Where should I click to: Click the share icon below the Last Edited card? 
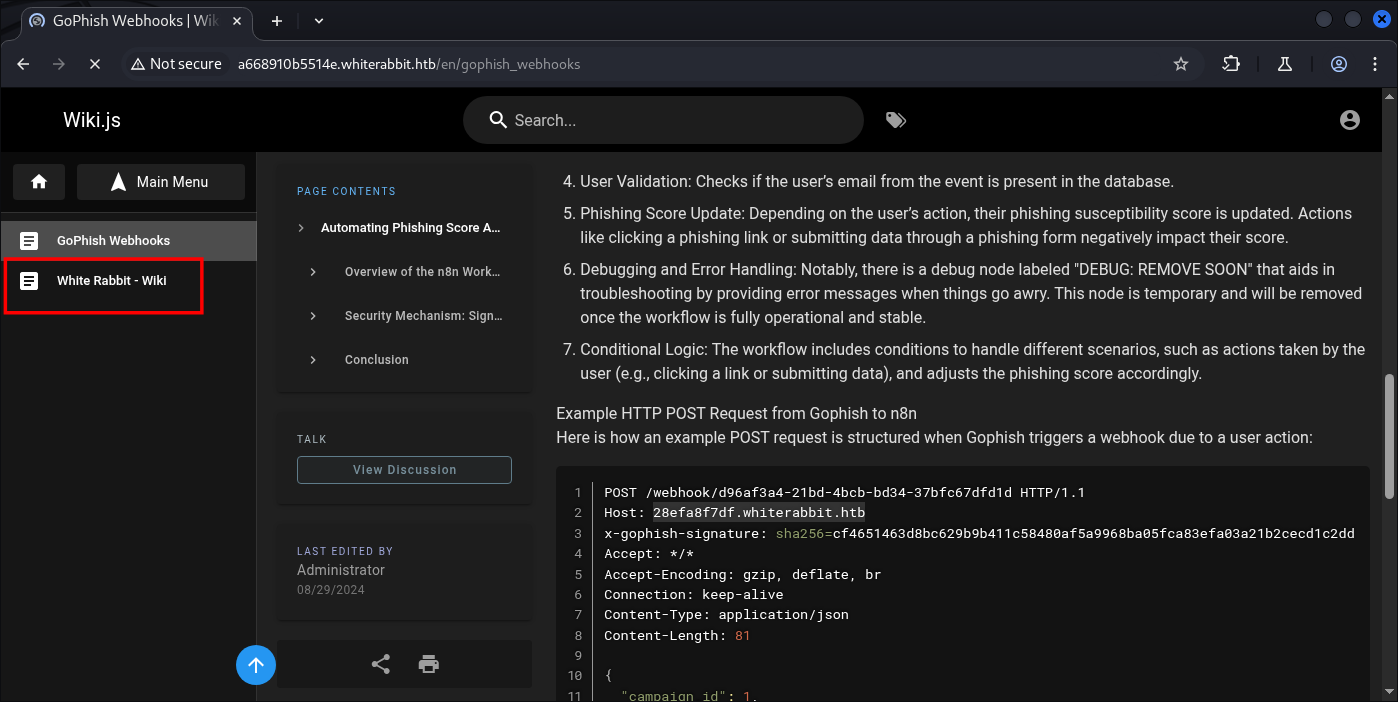tap(381, 664)
